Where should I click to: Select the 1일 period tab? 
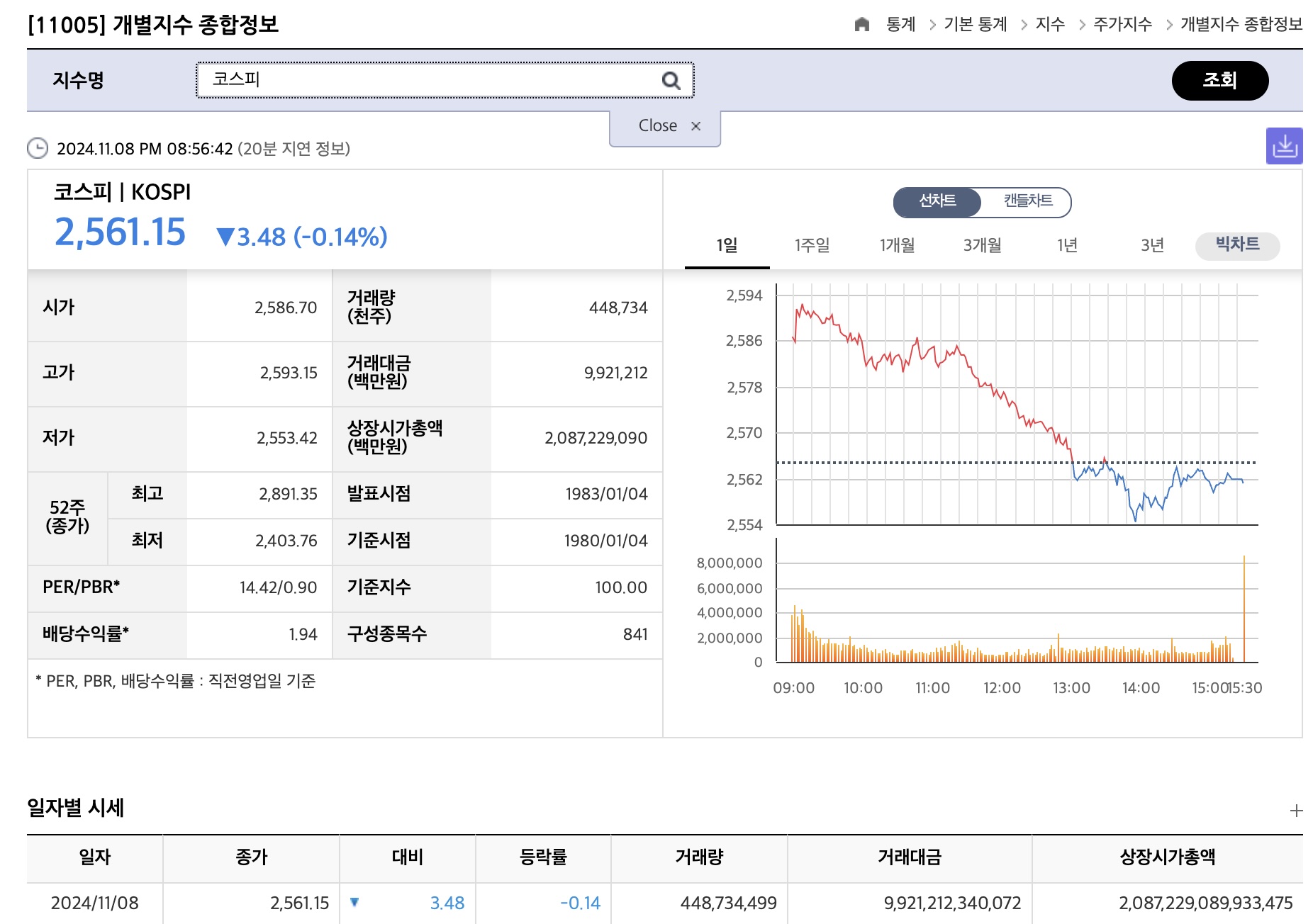tap(727, 246)
